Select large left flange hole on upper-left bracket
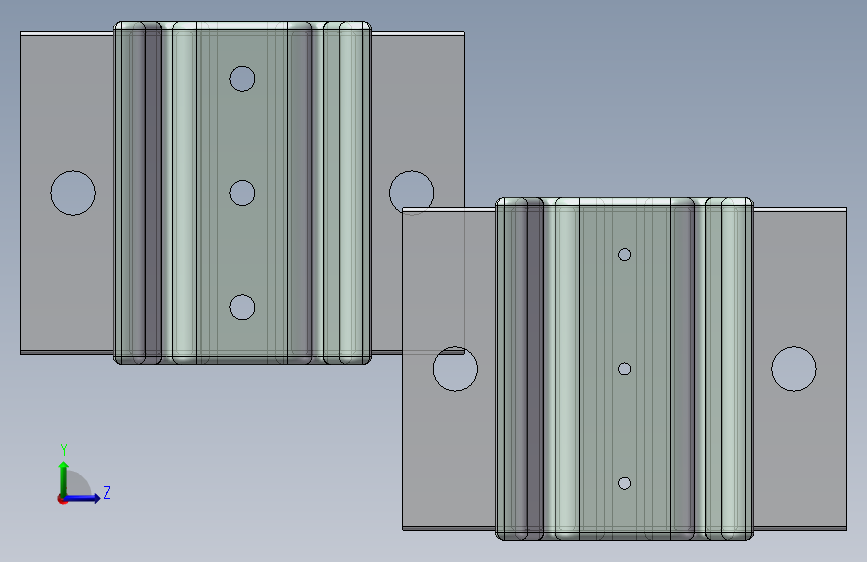This screenshot has height=562, width=867. tap(73, 193)
